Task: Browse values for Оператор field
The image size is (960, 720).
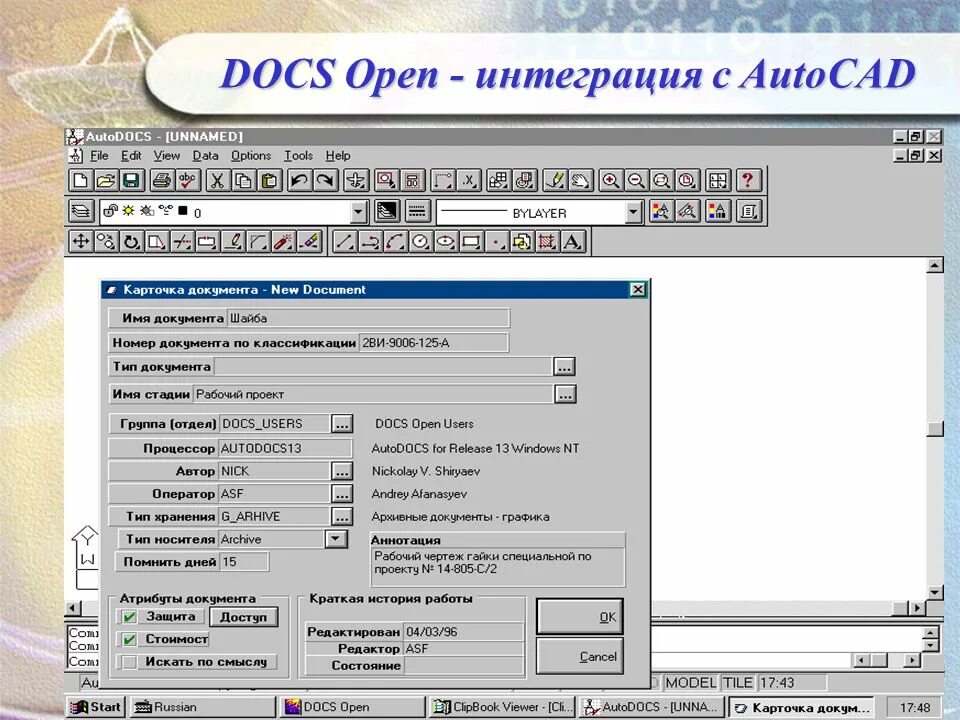Action: click(342, 493)
